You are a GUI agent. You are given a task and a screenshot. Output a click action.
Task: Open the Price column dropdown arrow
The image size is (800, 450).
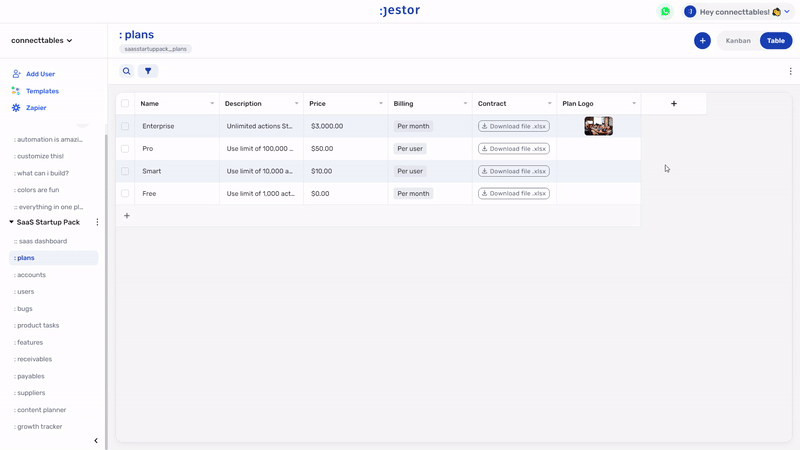coord(381,104)
